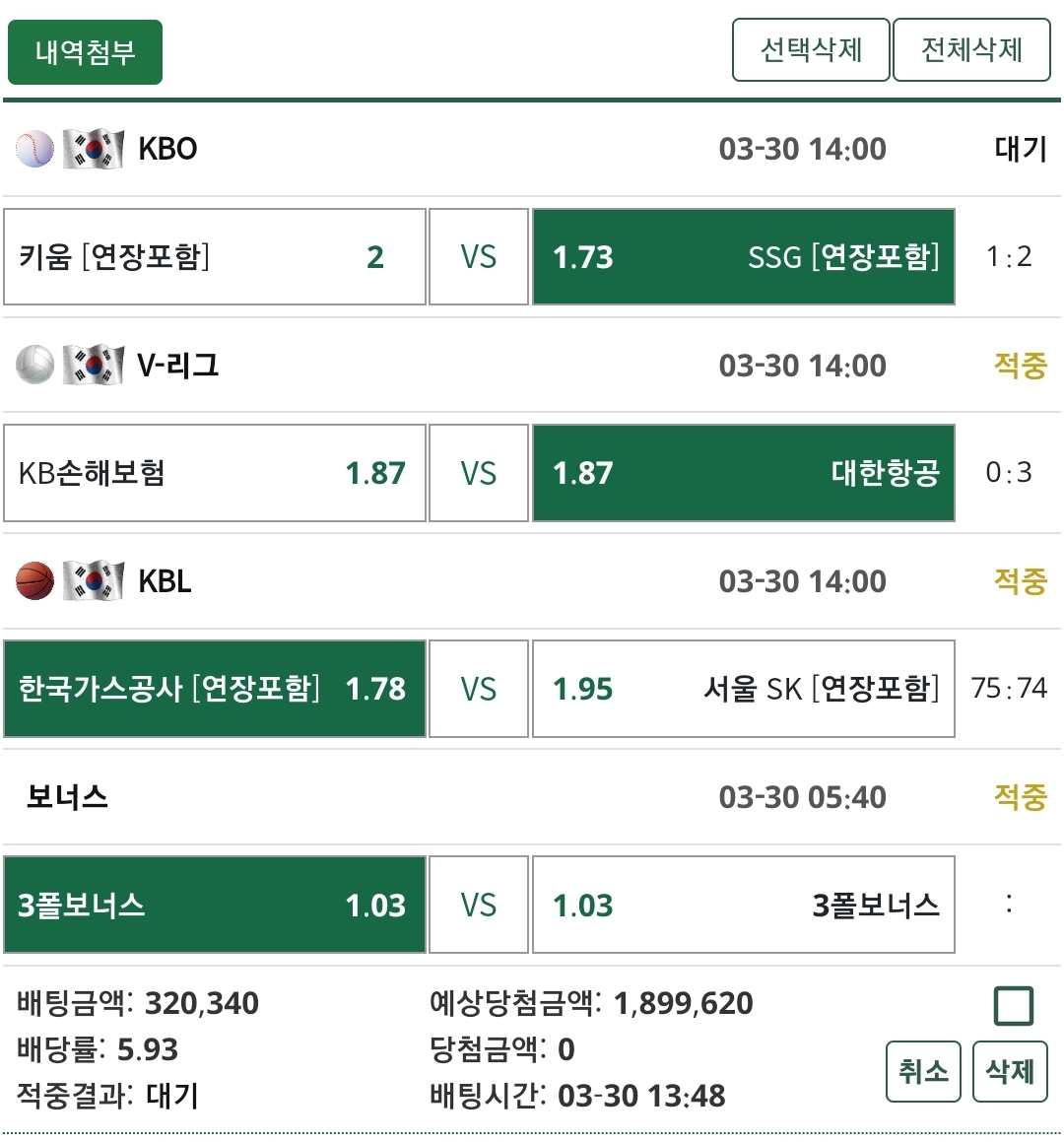This screenshot has width=1064, height=1142.
Task: Click the Korean flag next to KBO
Action: click(x=94, y=149)
